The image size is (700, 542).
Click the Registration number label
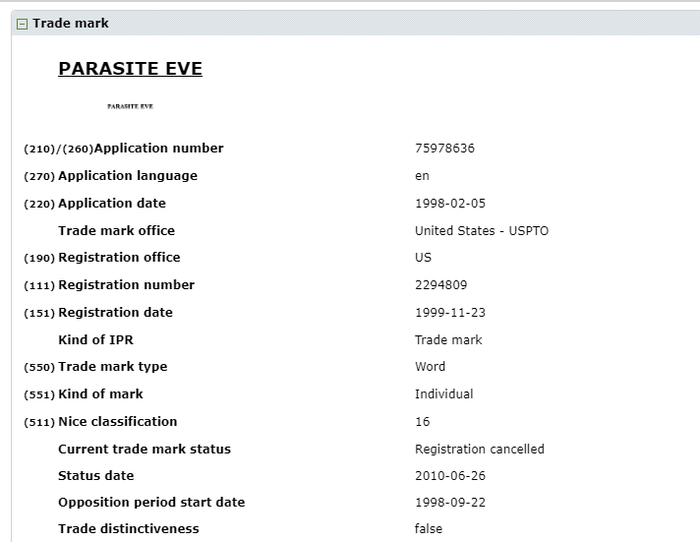[126, 285]
